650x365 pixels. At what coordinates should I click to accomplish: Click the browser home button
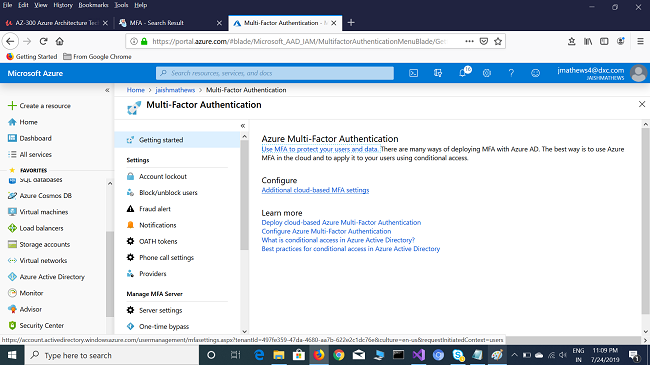click(x=60, y=41)
